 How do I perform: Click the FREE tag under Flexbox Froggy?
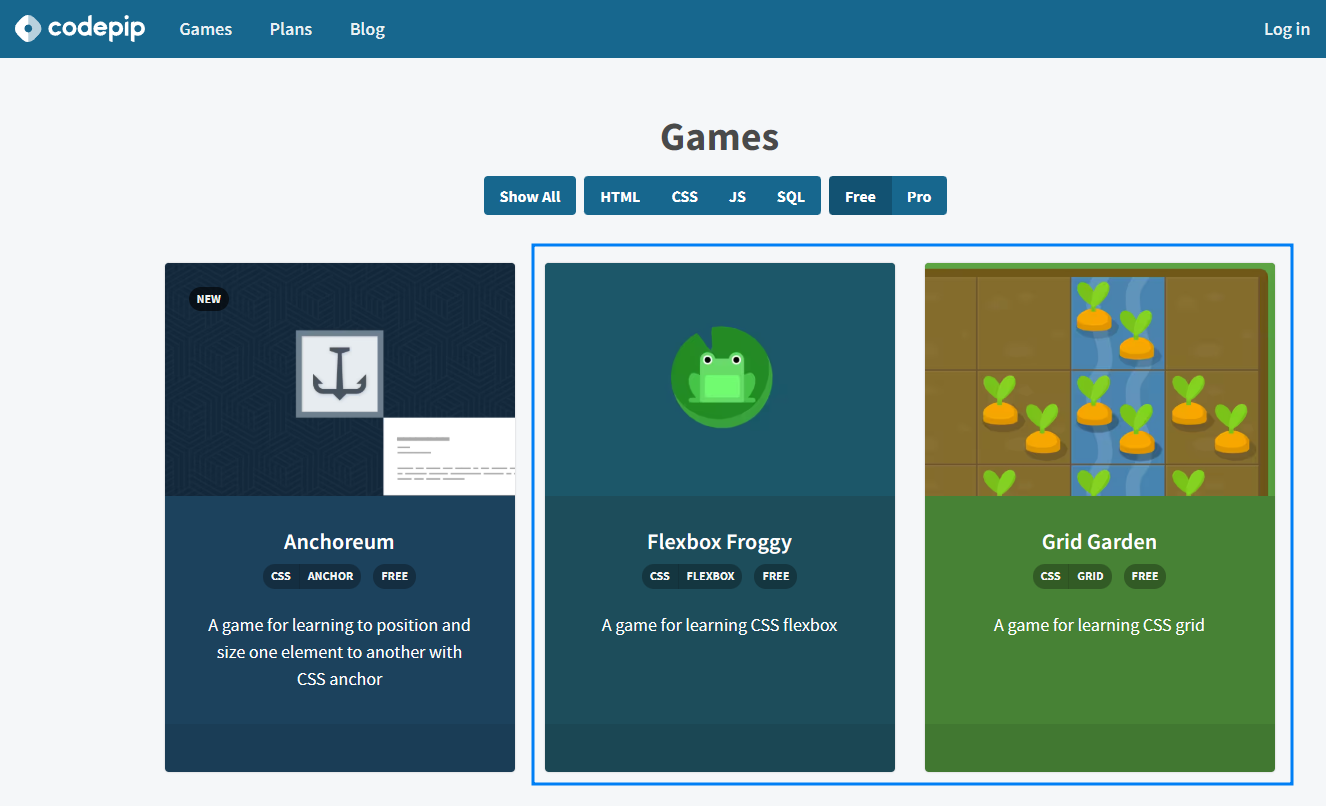pyautogui.click(x=776, y=576)
